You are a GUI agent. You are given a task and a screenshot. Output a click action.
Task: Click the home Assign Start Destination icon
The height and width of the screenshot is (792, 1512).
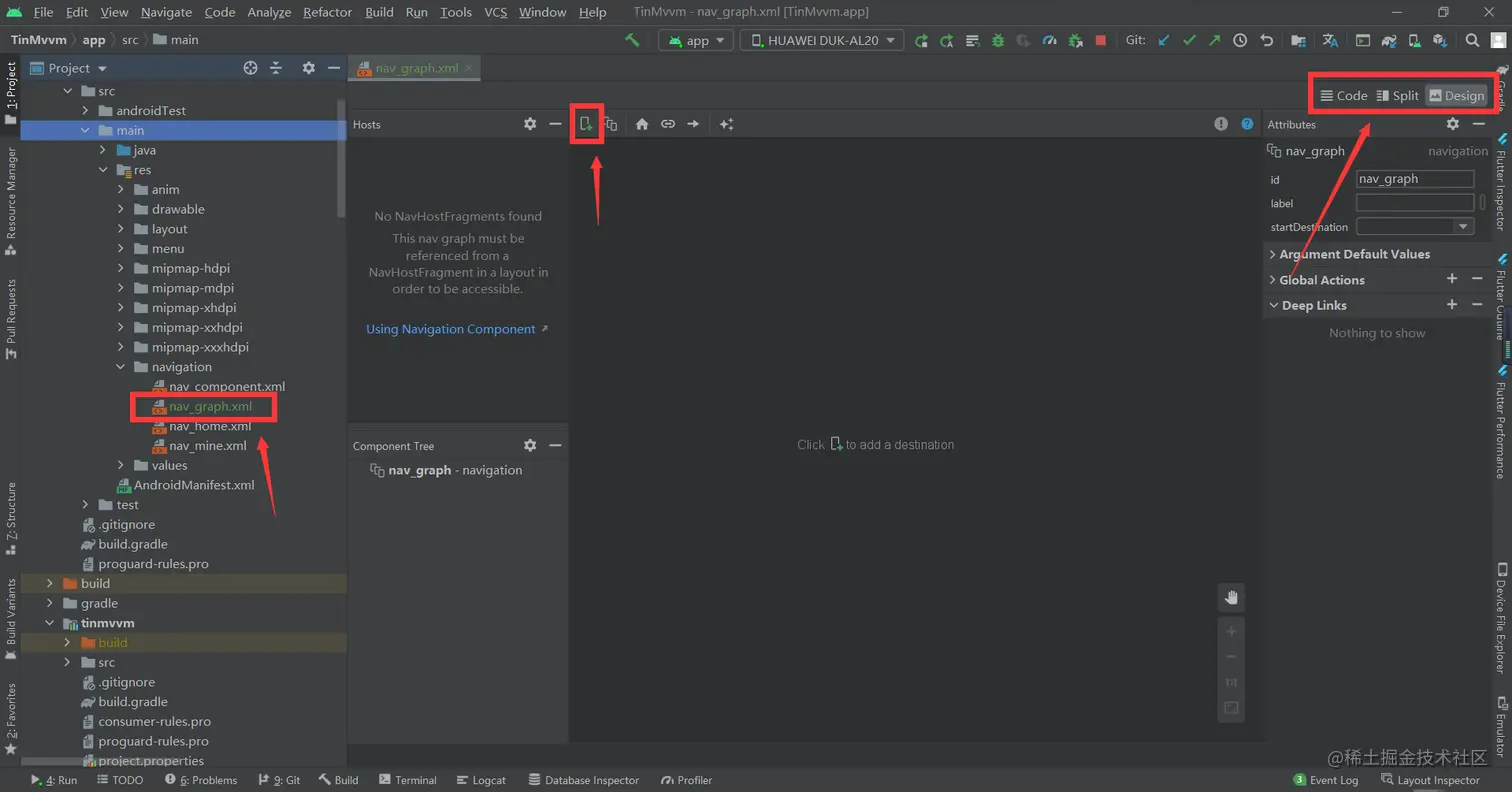(642, 124)
